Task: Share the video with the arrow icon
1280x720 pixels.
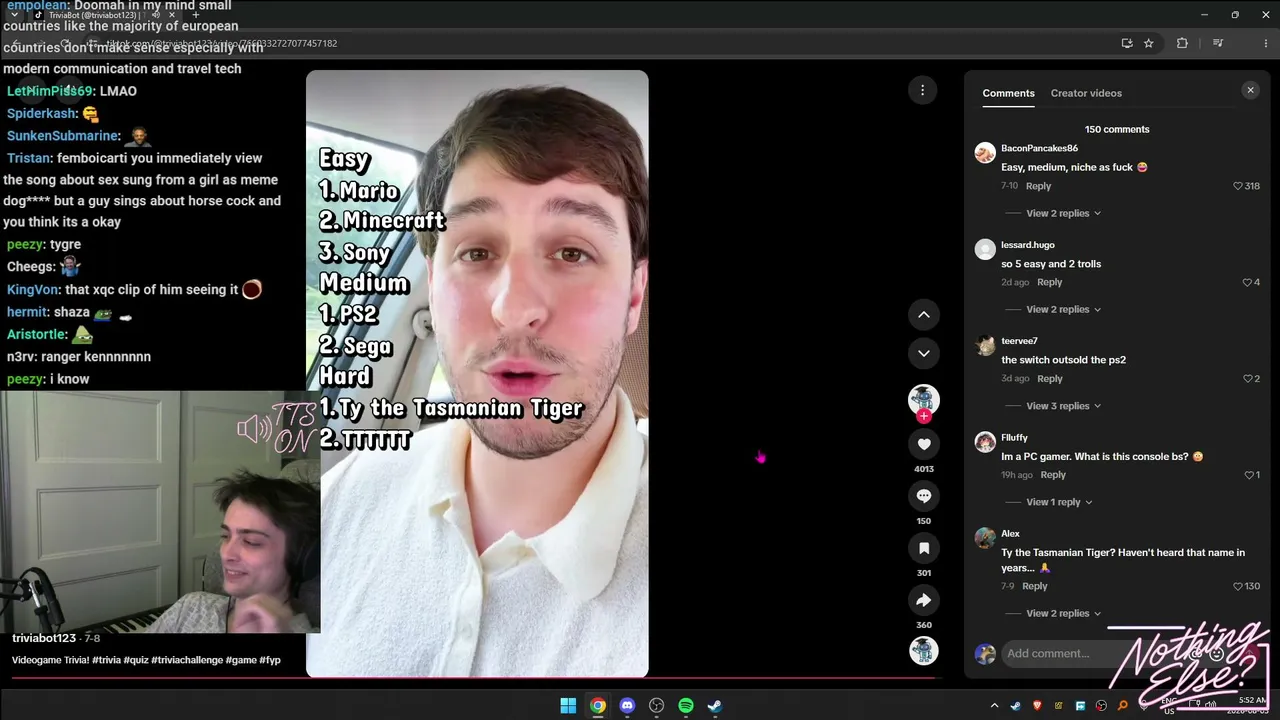Action: 924,600
